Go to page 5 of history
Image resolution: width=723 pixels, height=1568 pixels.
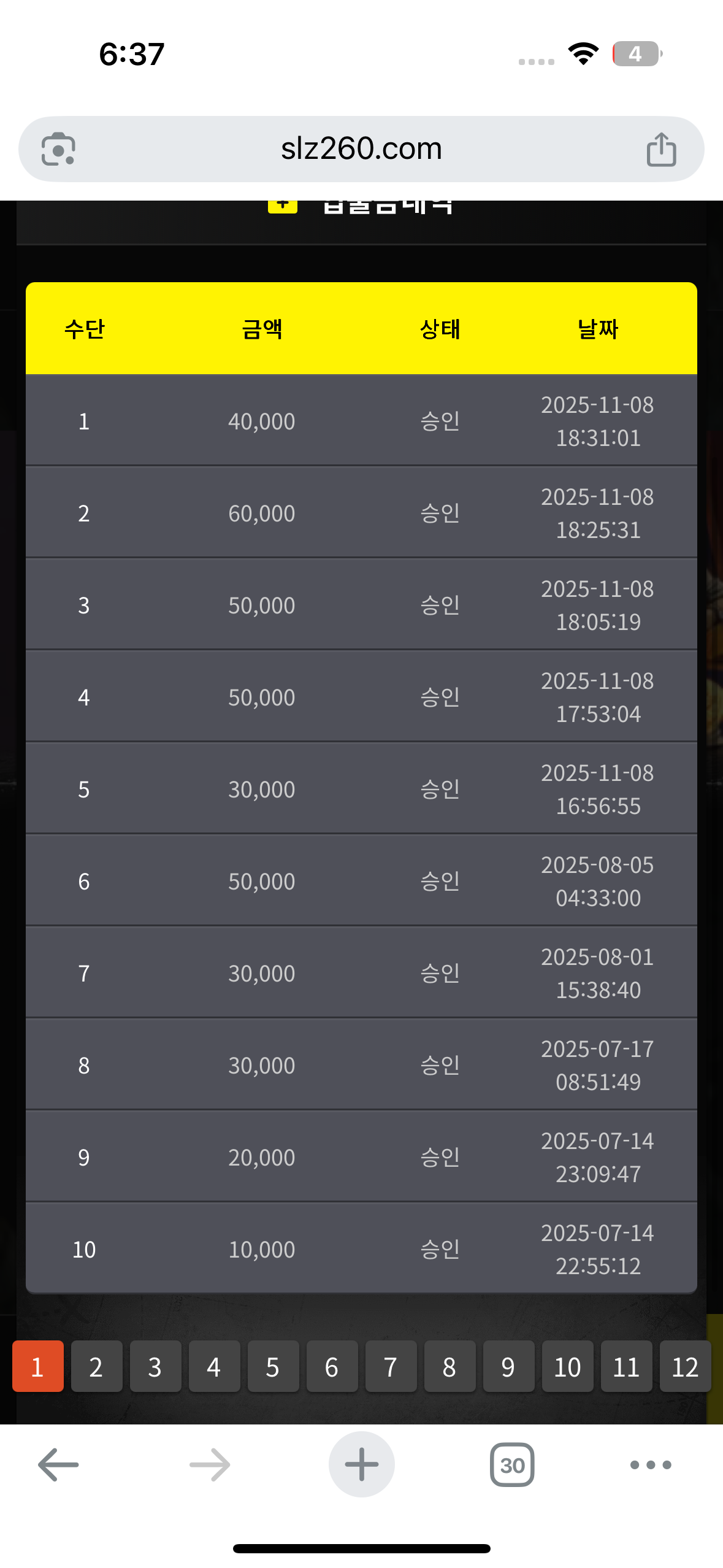[273, 1367]
